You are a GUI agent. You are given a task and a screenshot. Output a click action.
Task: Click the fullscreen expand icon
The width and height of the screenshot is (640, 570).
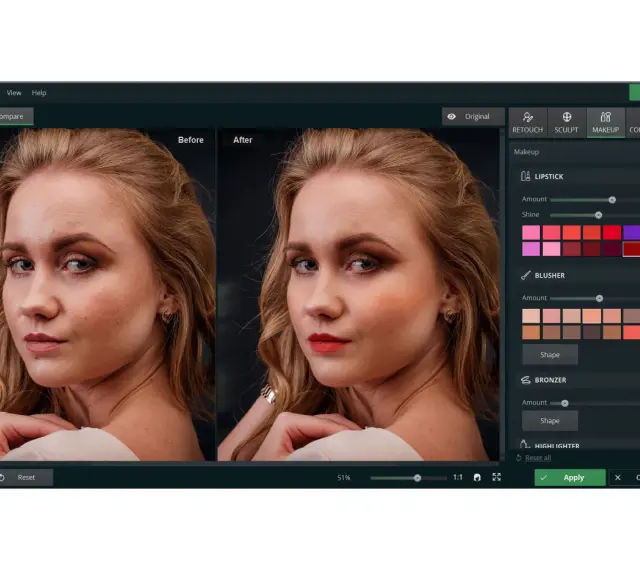tap(496, 477)
